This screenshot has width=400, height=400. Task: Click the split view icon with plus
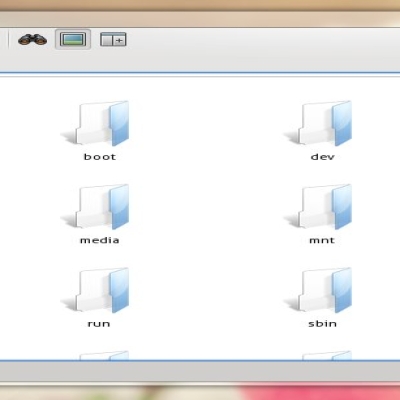pyautogui.click(x=113, y=39)
